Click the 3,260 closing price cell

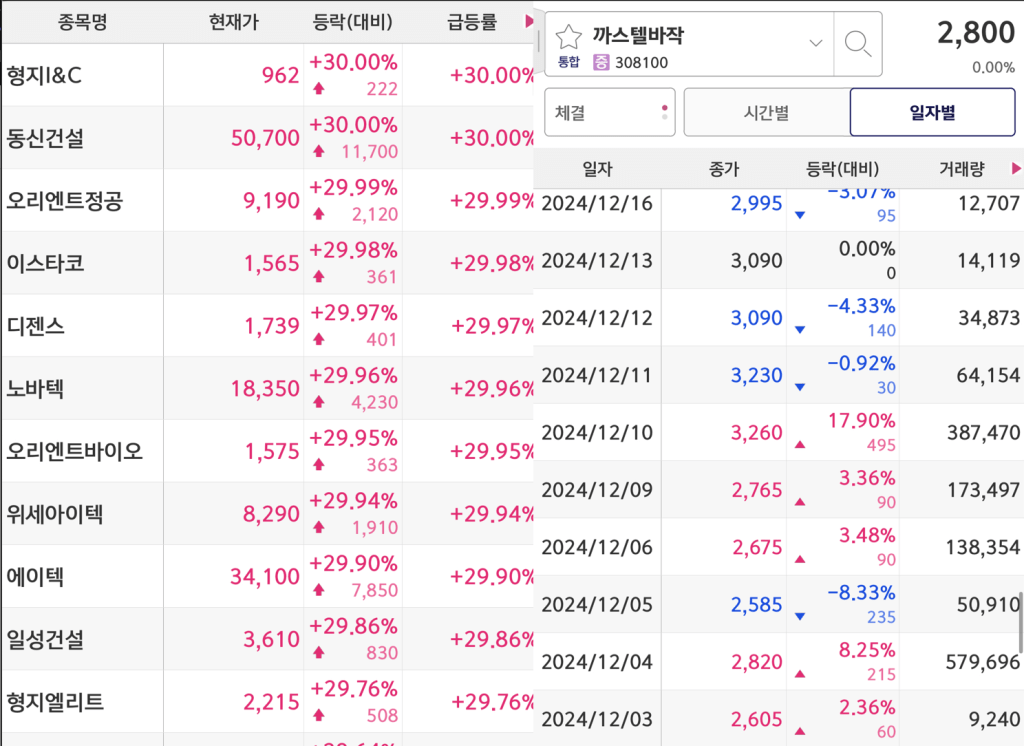click(x=756, y=432)
